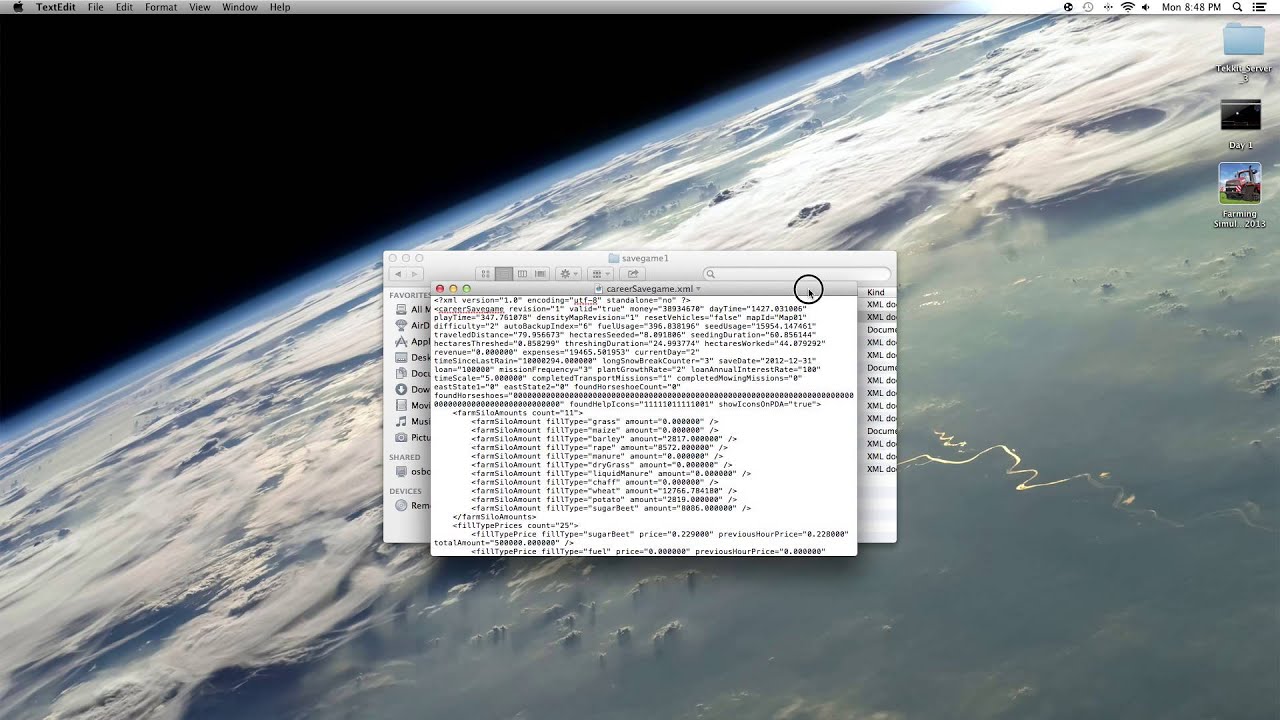Select the shared osbo computer in sidebar
Screen dimensions: 1280x720
coord(413,471)
